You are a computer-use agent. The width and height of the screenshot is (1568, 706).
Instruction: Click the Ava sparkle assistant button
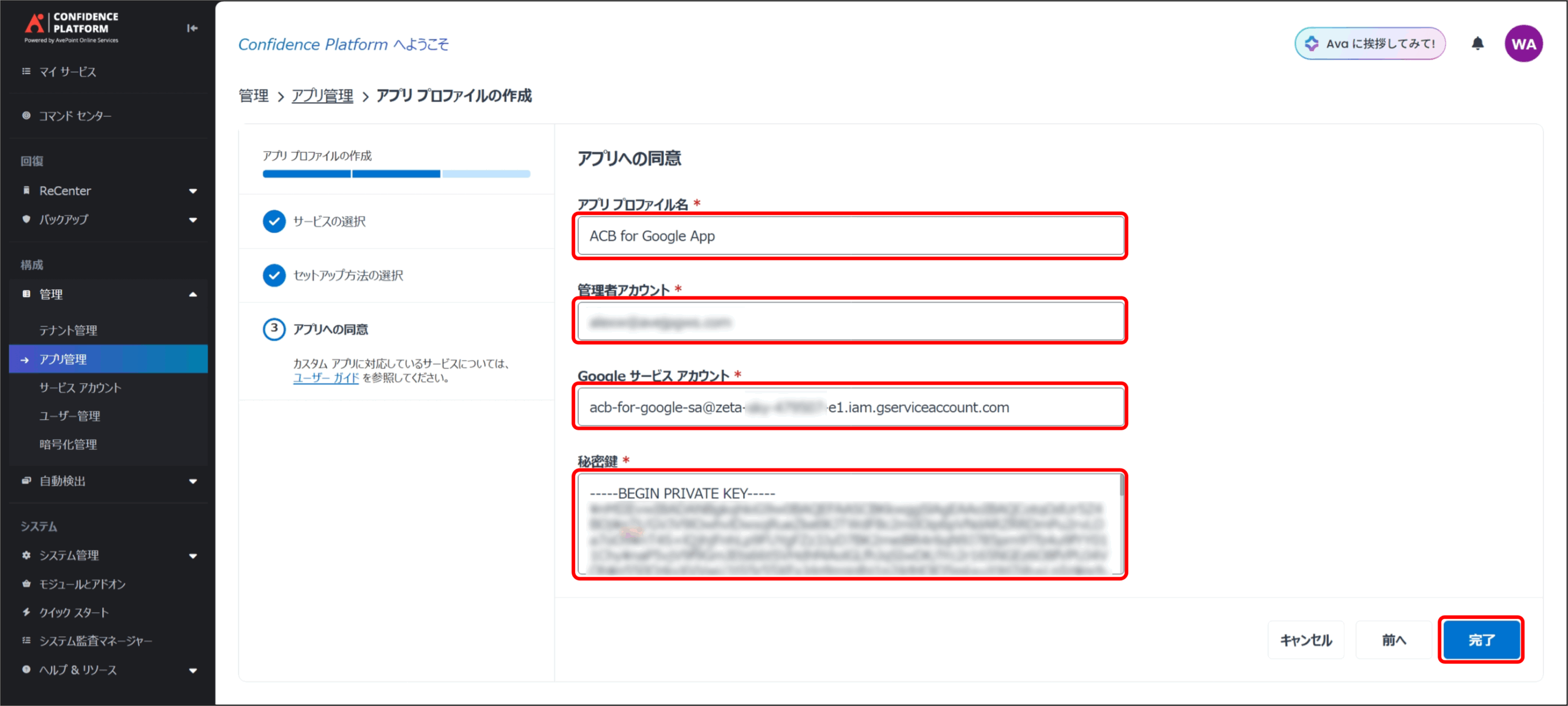point(1370,43)
